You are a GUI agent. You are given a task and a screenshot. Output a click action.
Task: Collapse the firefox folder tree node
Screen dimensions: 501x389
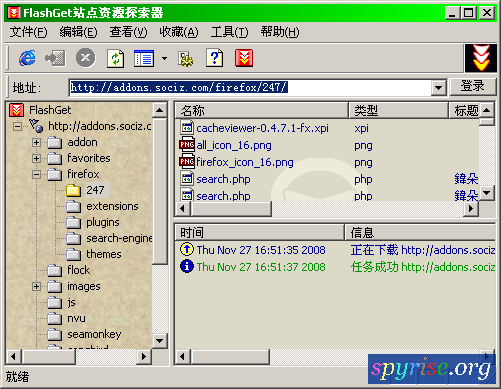point(36,174)
